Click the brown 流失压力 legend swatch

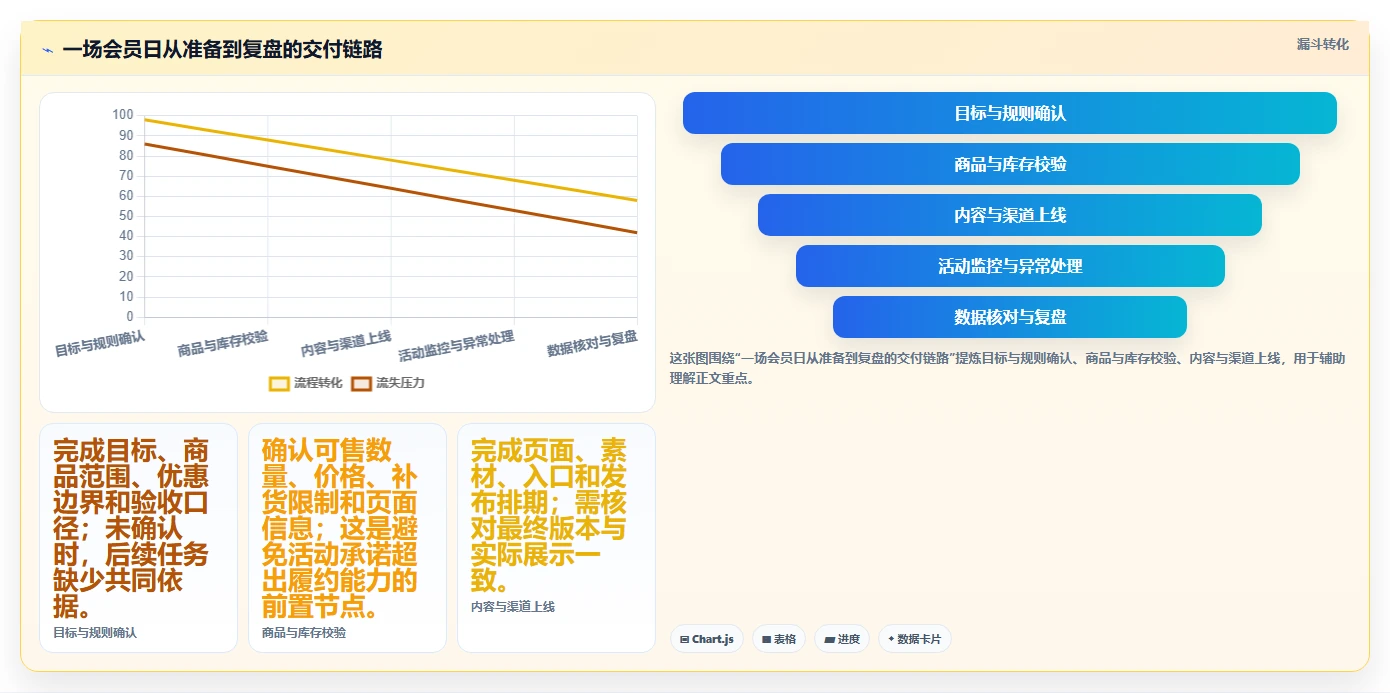361,383
